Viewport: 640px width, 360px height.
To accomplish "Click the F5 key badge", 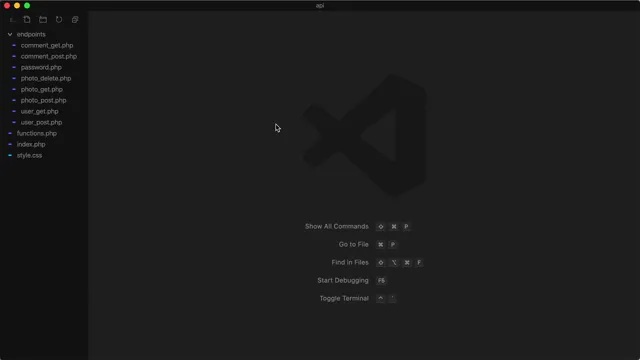I will click(381, 280).
